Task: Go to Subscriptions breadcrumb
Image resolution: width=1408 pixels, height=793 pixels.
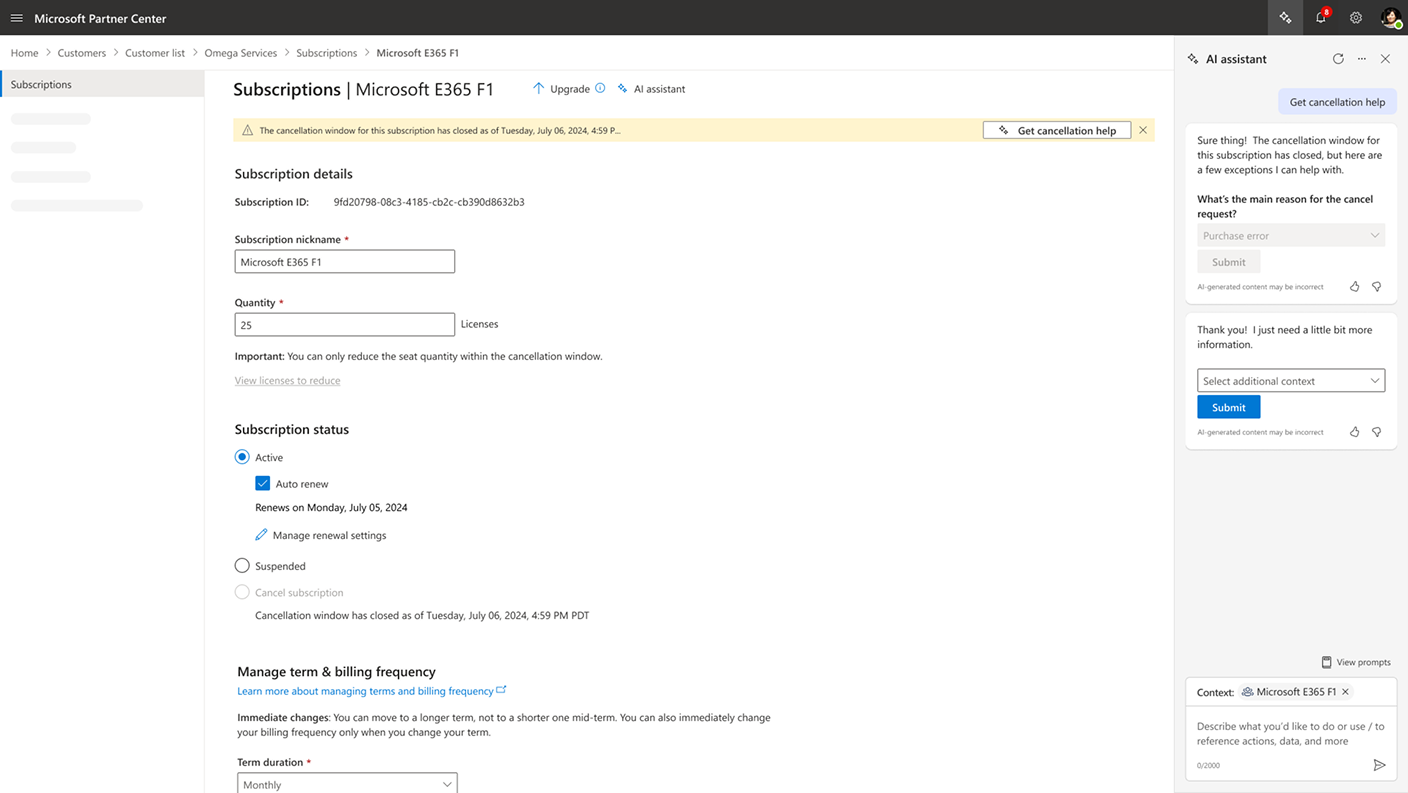Action: [x=326, y=53]
